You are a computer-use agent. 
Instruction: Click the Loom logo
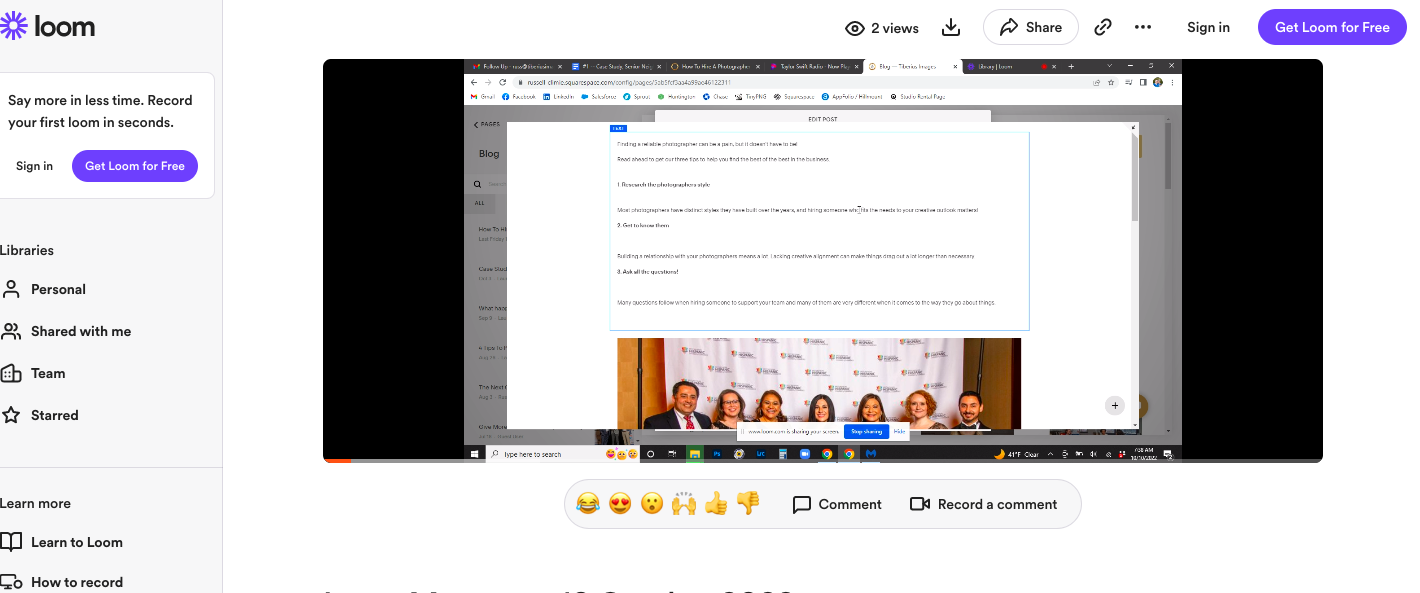(x=47, y=26)
